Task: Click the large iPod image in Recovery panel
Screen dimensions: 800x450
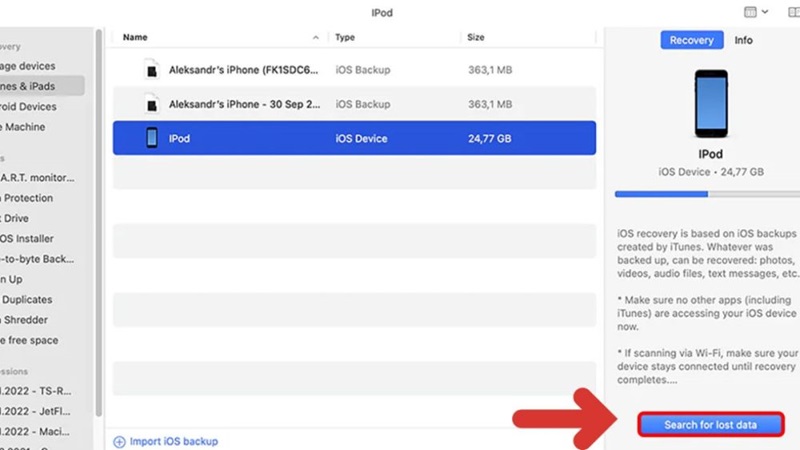Action: click(710, 106)
